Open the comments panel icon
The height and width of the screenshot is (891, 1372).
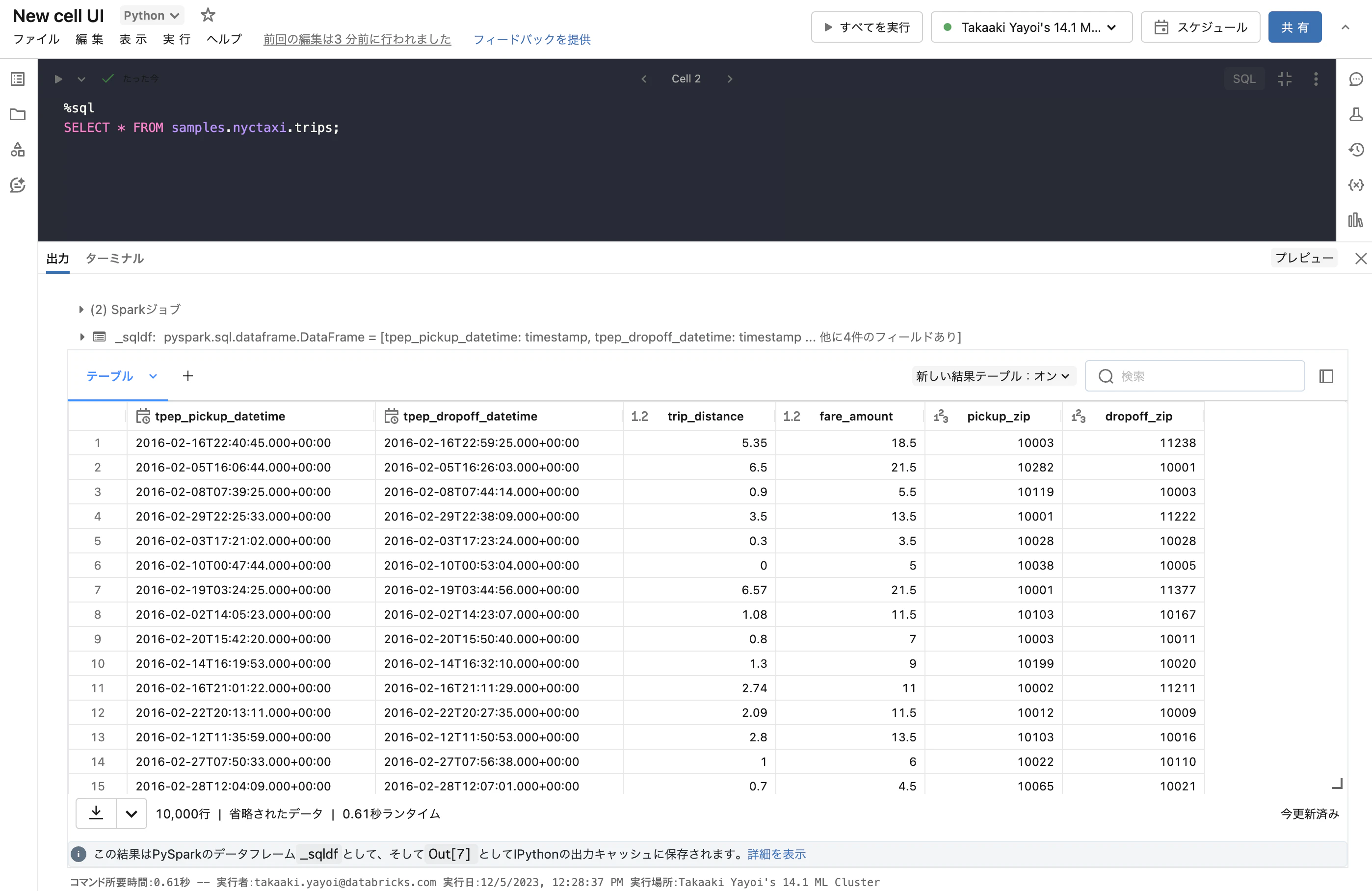pyautogui.click(x=1356, y=79)
